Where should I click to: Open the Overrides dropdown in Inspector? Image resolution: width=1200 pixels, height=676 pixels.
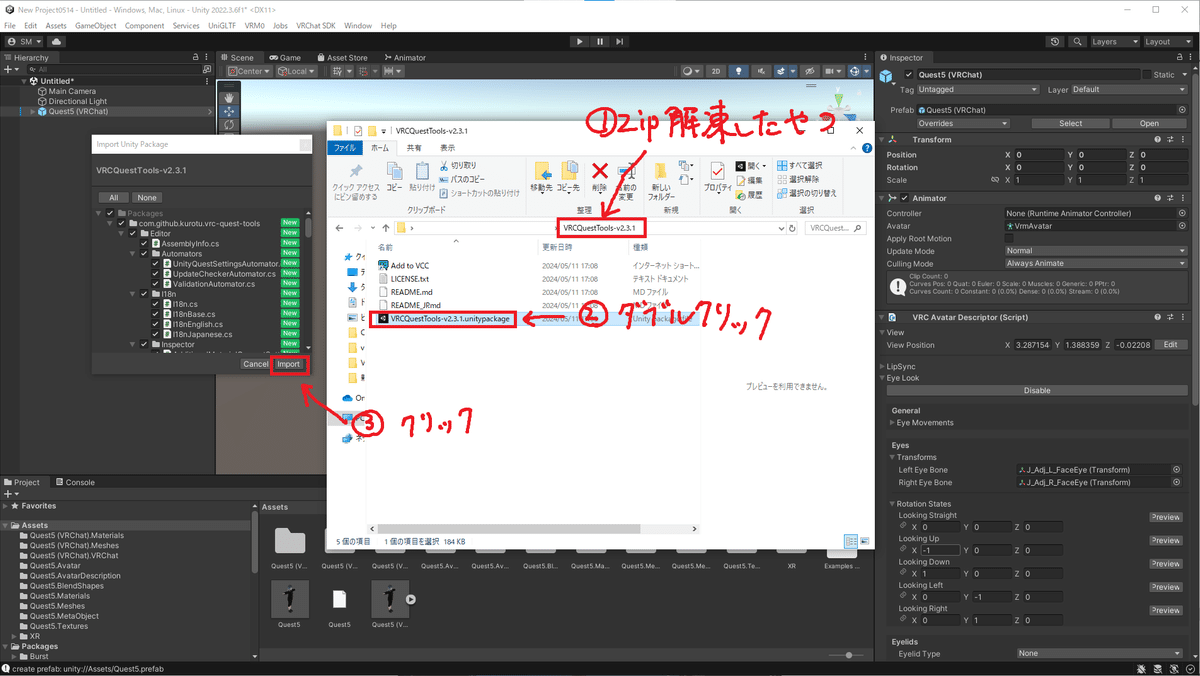tap(961, 123)
